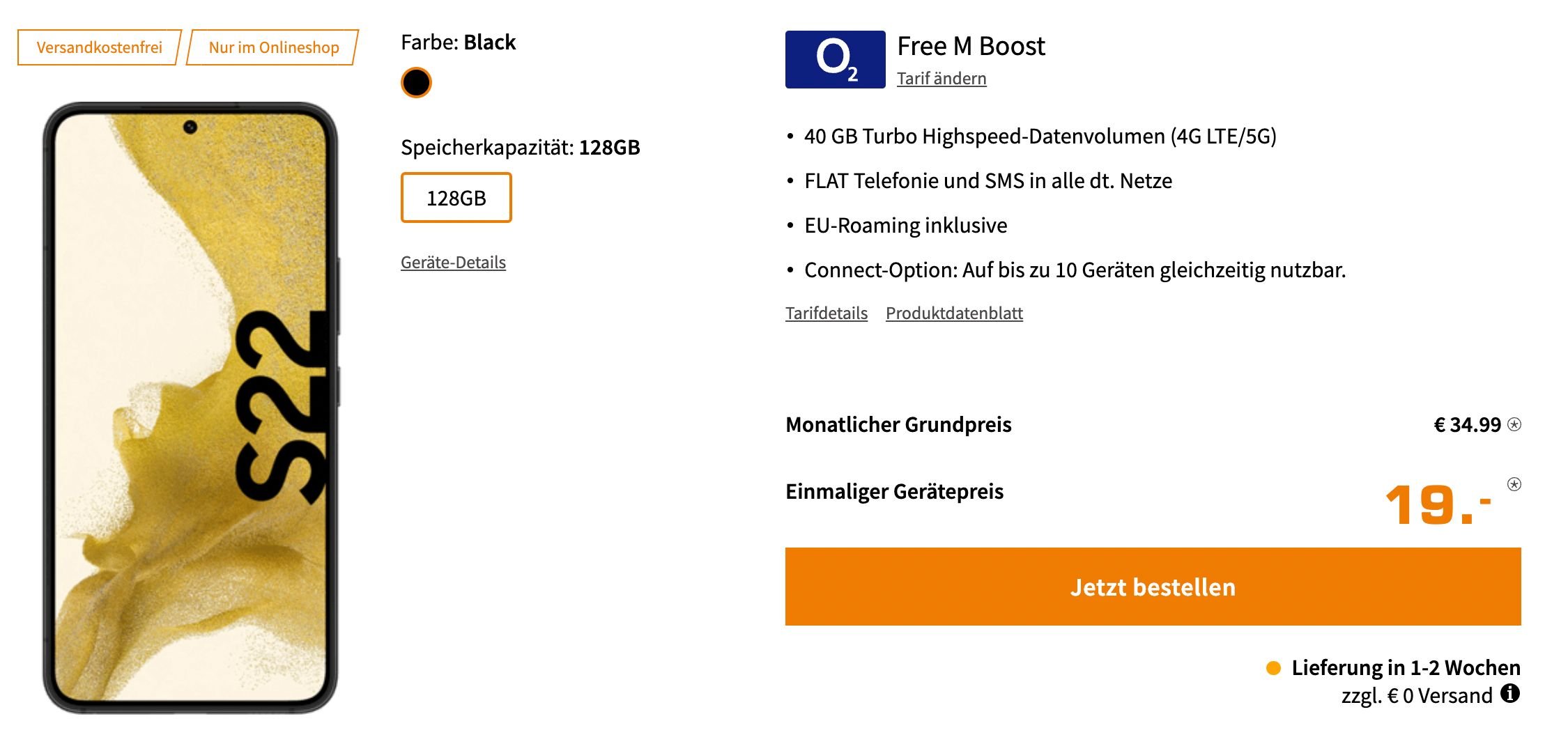The width and height of the screenshot is (1568, 744).
Task: Click the Versandkostenfrei badge
Action: click(x=99, y=47)
